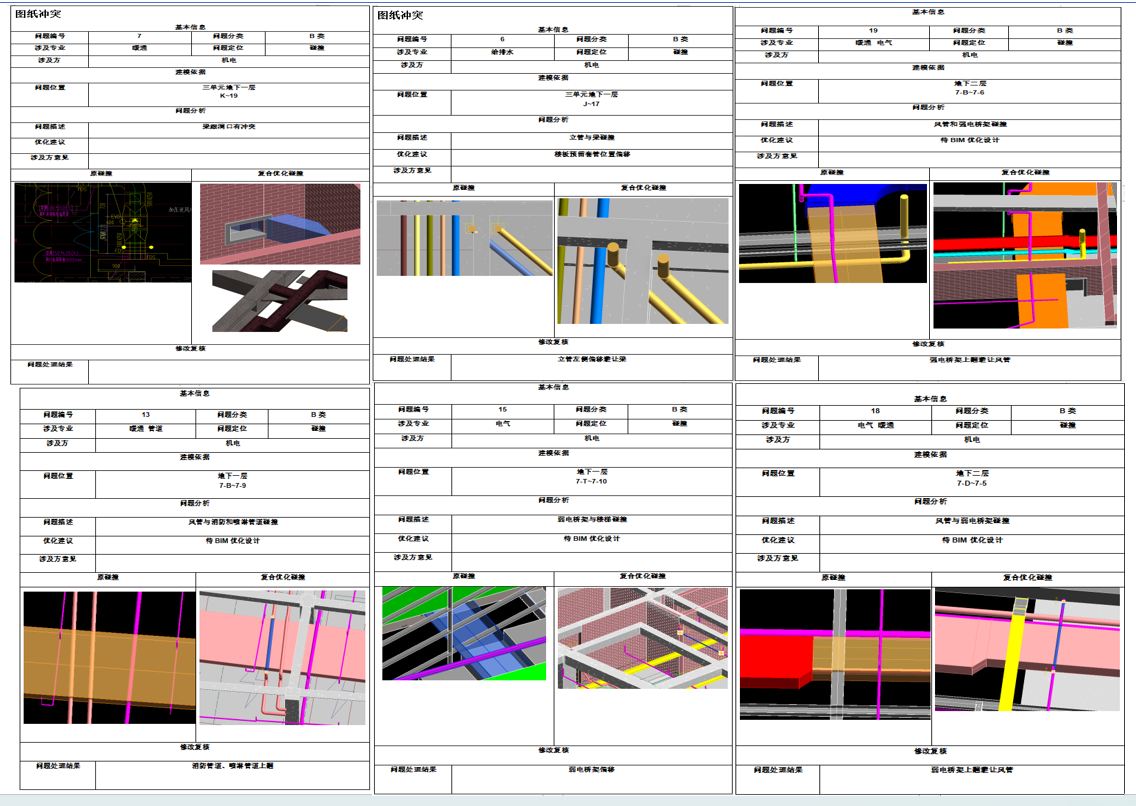Click issue 13 original clash duct image
This screenshot has height=806, width=1136.
[109, 657]
